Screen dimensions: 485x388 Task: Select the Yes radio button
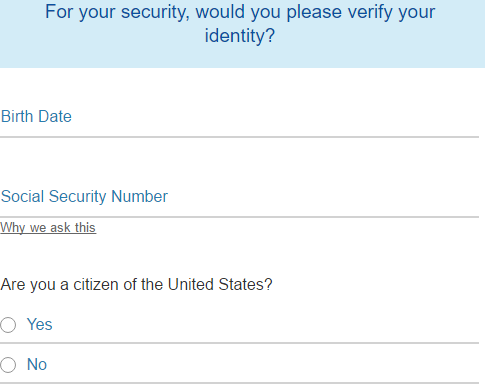[x=8, y=325]
